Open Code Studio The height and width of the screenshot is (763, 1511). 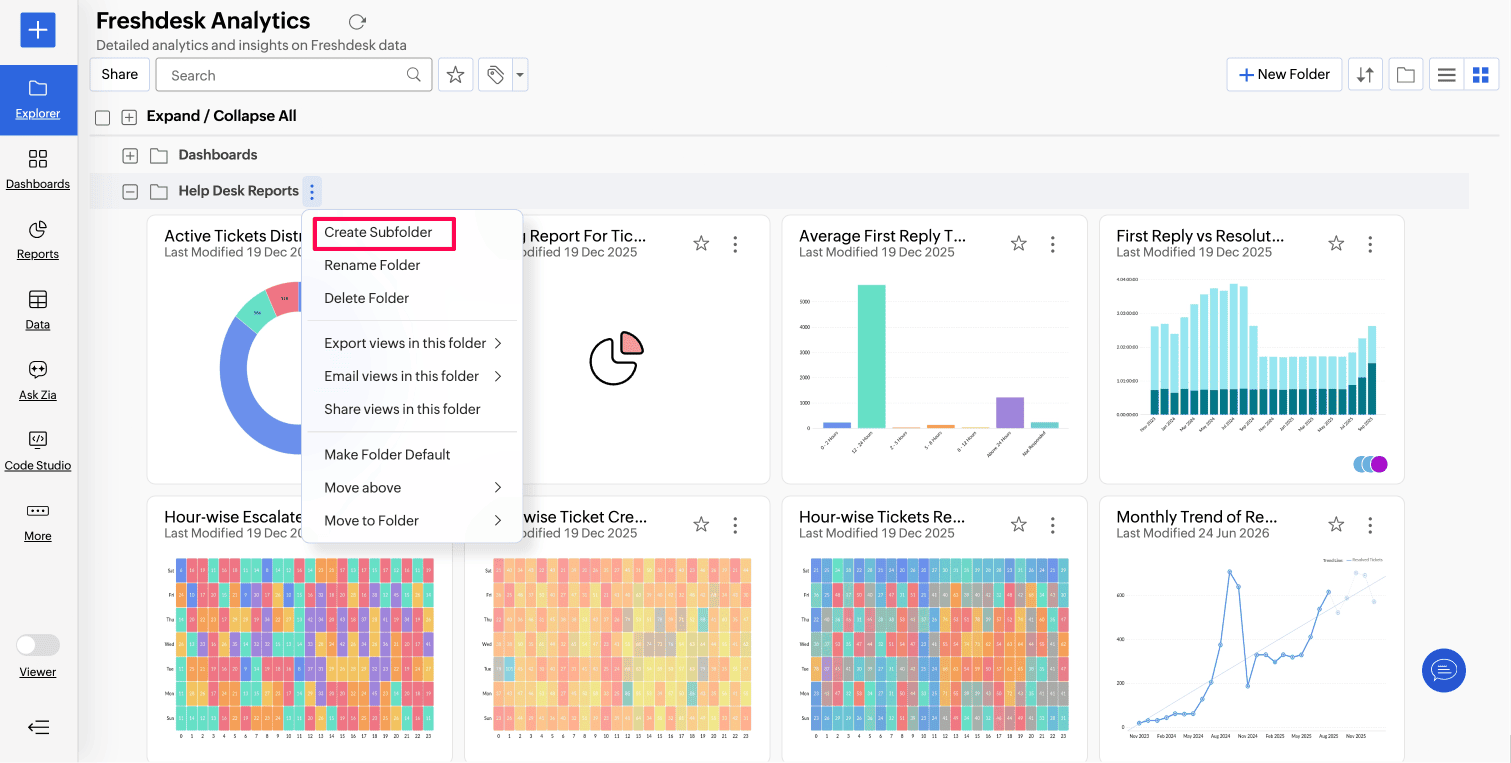[38, 451]
